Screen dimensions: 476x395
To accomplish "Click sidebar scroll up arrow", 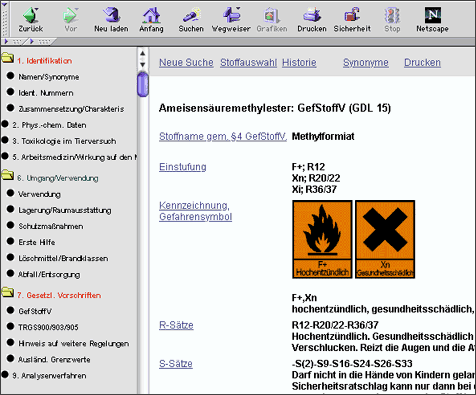I will (143, 53).
